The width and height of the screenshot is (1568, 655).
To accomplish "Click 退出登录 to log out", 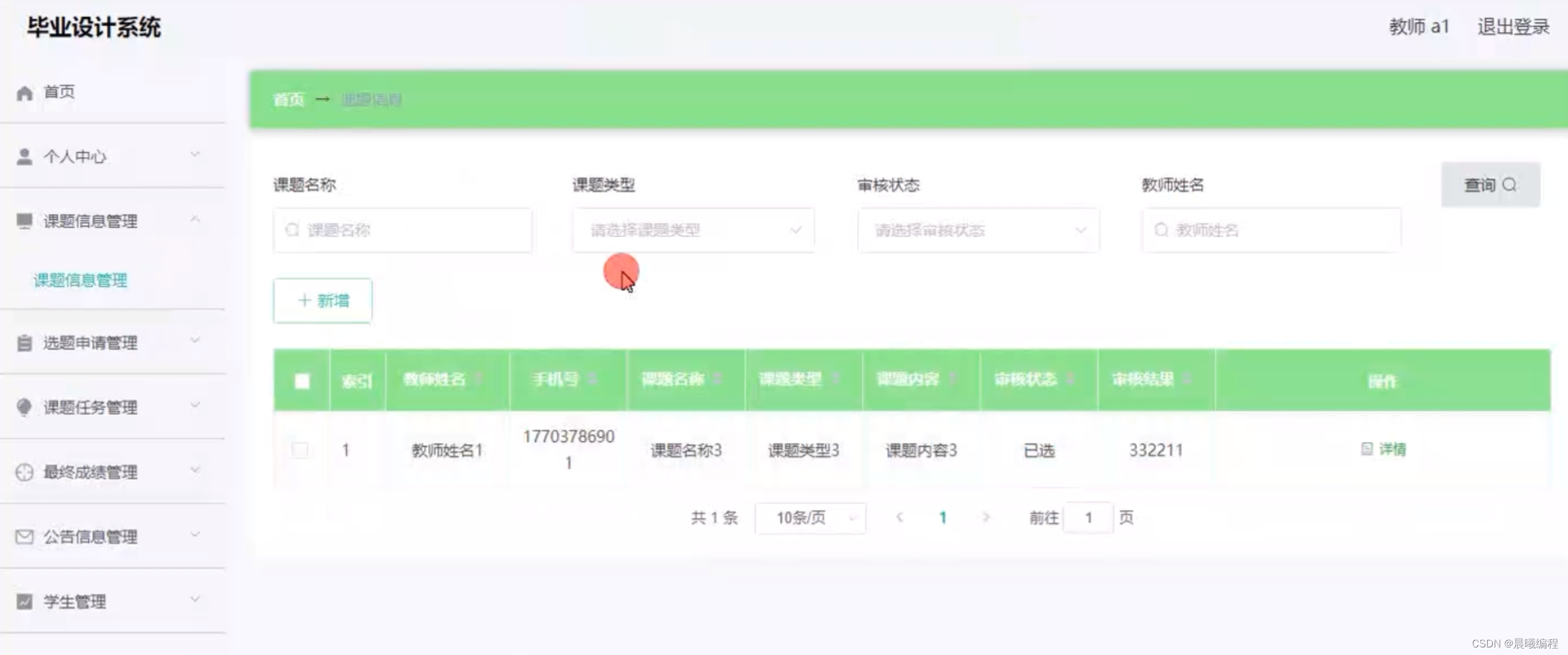I will (1513, 27).
